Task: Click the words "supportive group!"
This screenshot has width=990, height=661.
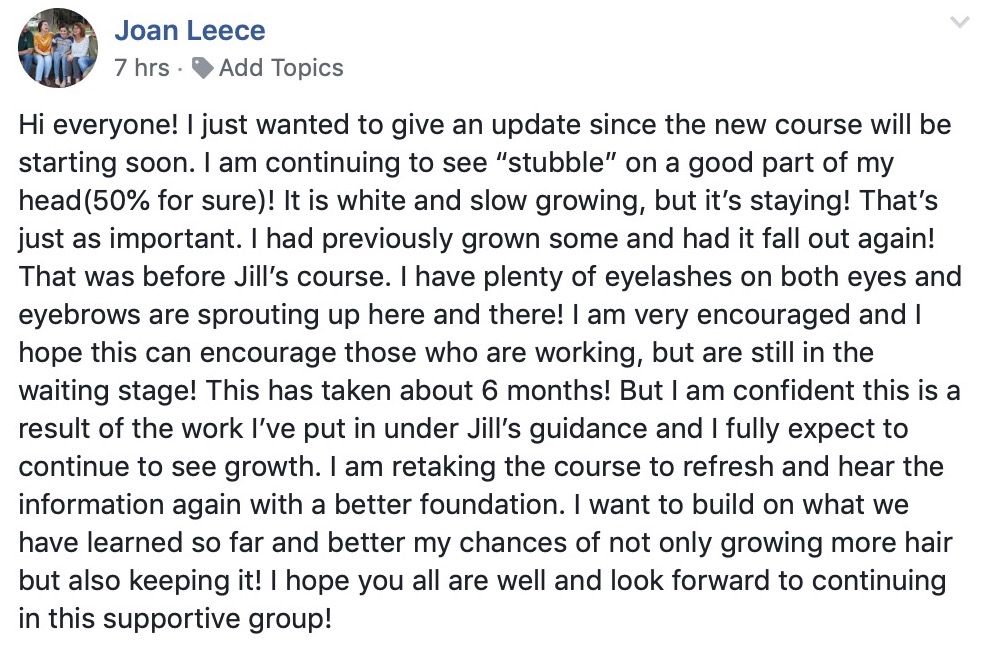Action: pos(218,619)
